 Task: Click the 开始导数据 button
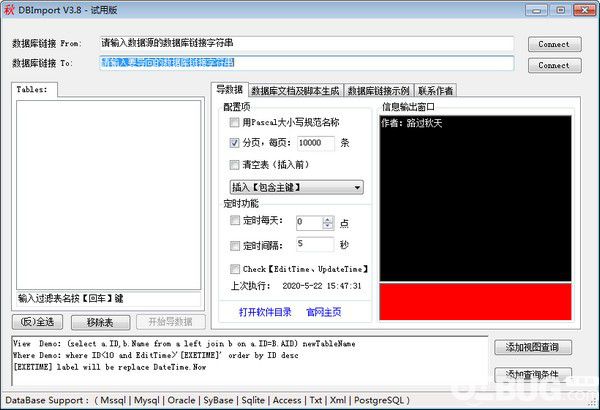pos(171,322)
